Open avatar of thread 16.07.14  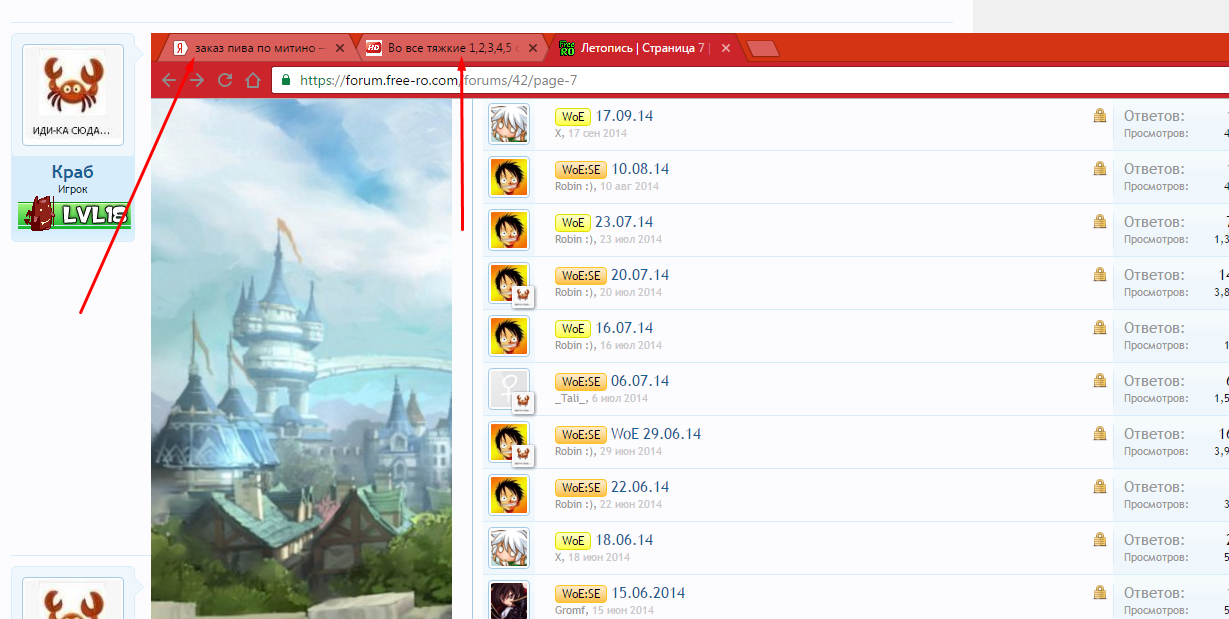(x=509, y=336)
